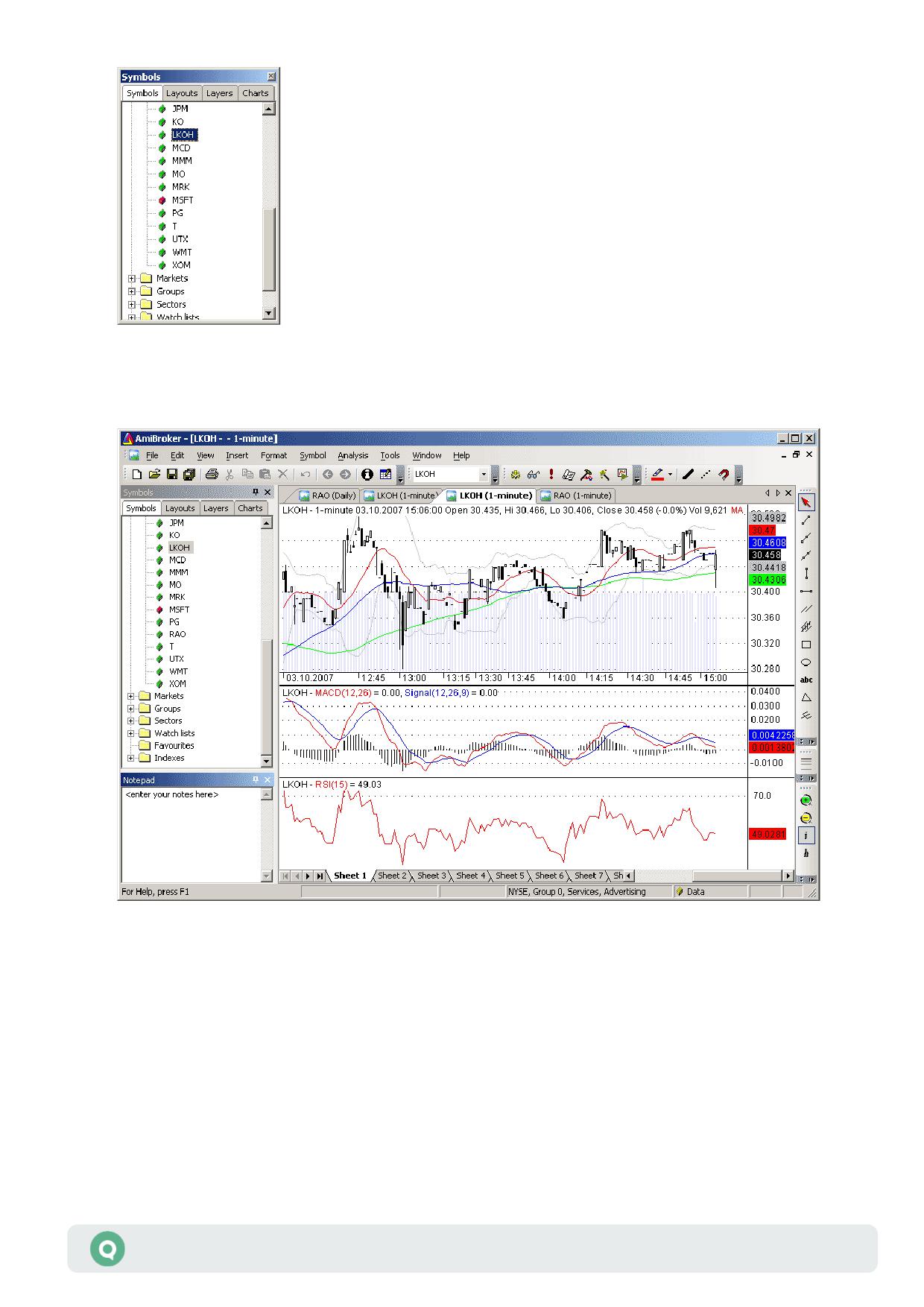This screenshot has height=1307, width=924.
Task: Select the Vertical line drawing tool
Action: pyautogui.click(x=806, y=574)
